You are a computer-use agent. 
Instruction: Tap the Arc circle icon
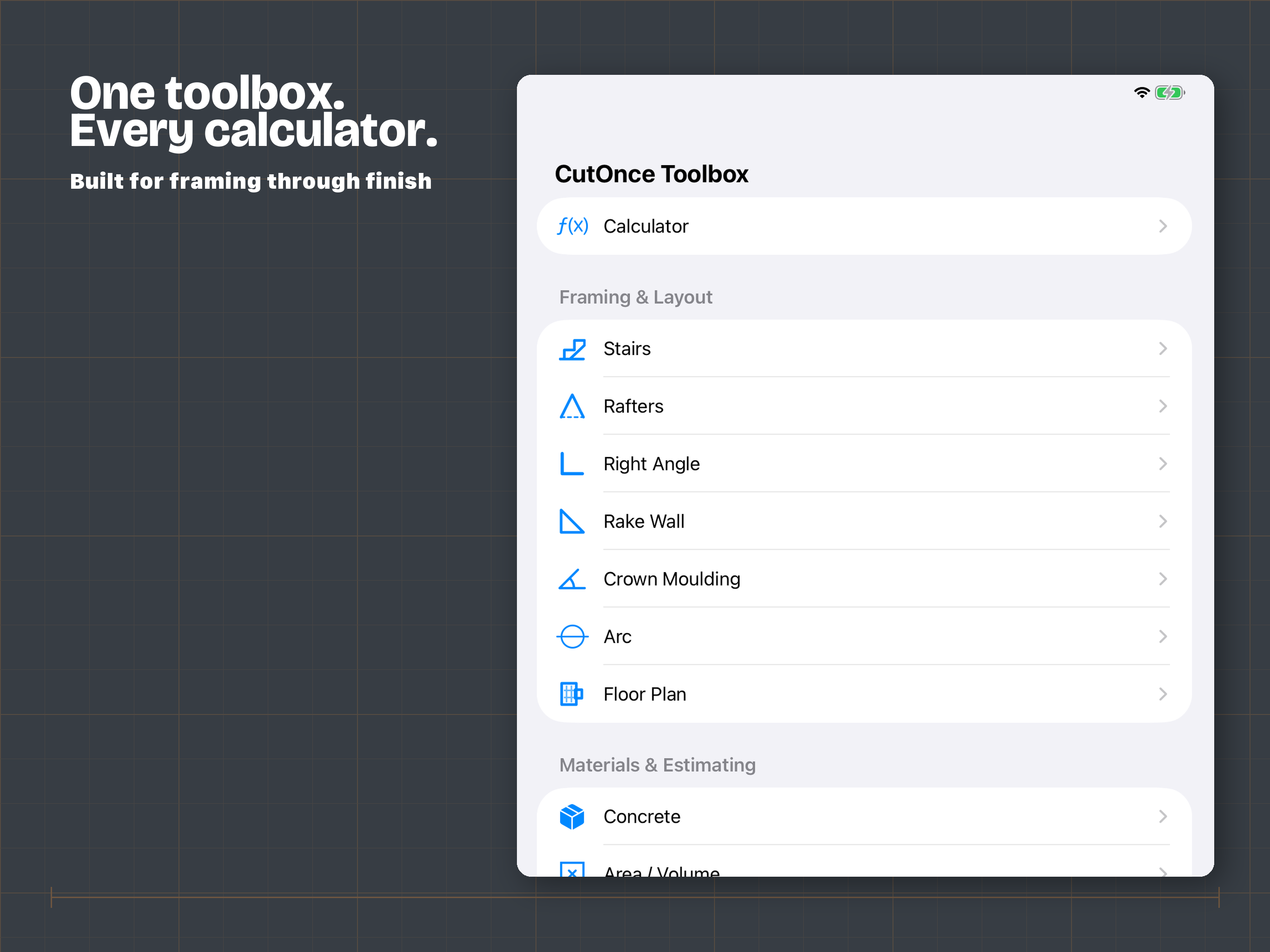(x=572, y=637)
